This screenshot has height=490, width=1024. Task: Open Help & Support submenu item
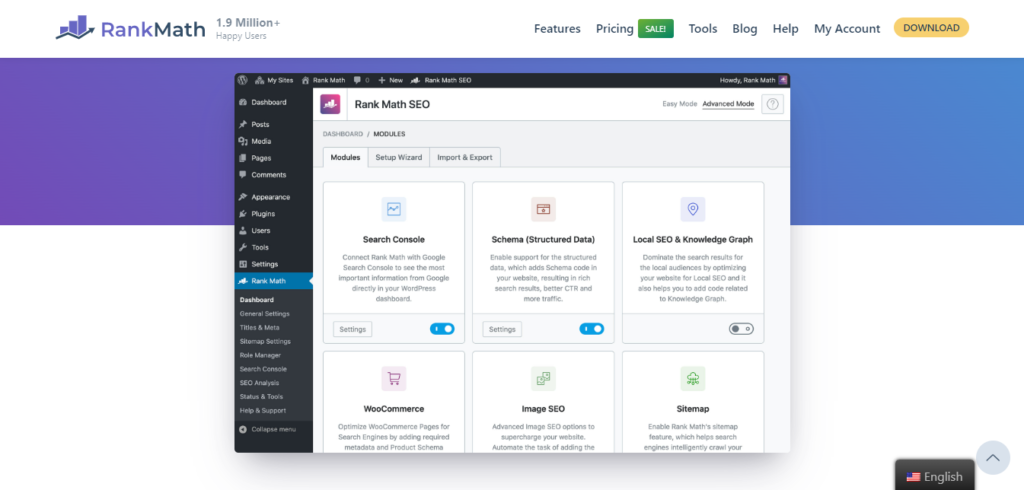(x=263, y=410)
